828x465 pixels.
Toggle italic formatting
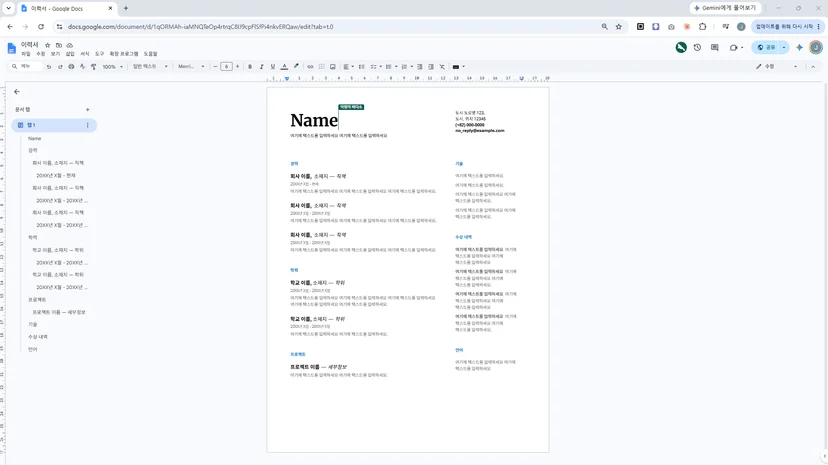[x=261, y=67]
